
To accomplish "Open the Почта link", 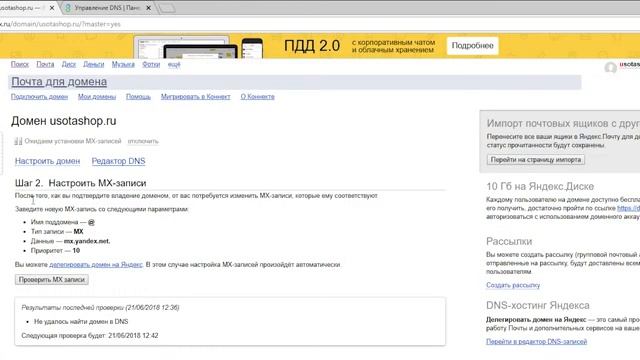I will [x=45, y=64].
